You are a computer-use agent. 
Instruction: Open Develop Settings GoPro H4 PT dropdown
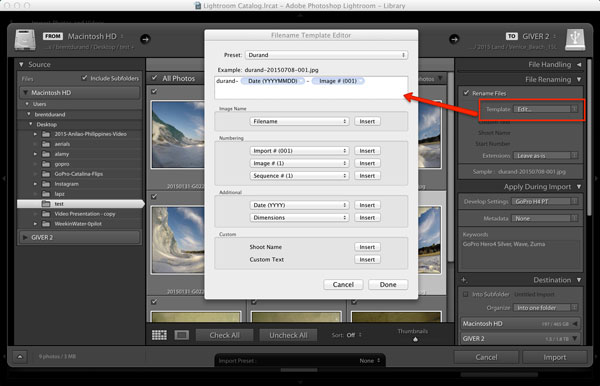[545, 202]
